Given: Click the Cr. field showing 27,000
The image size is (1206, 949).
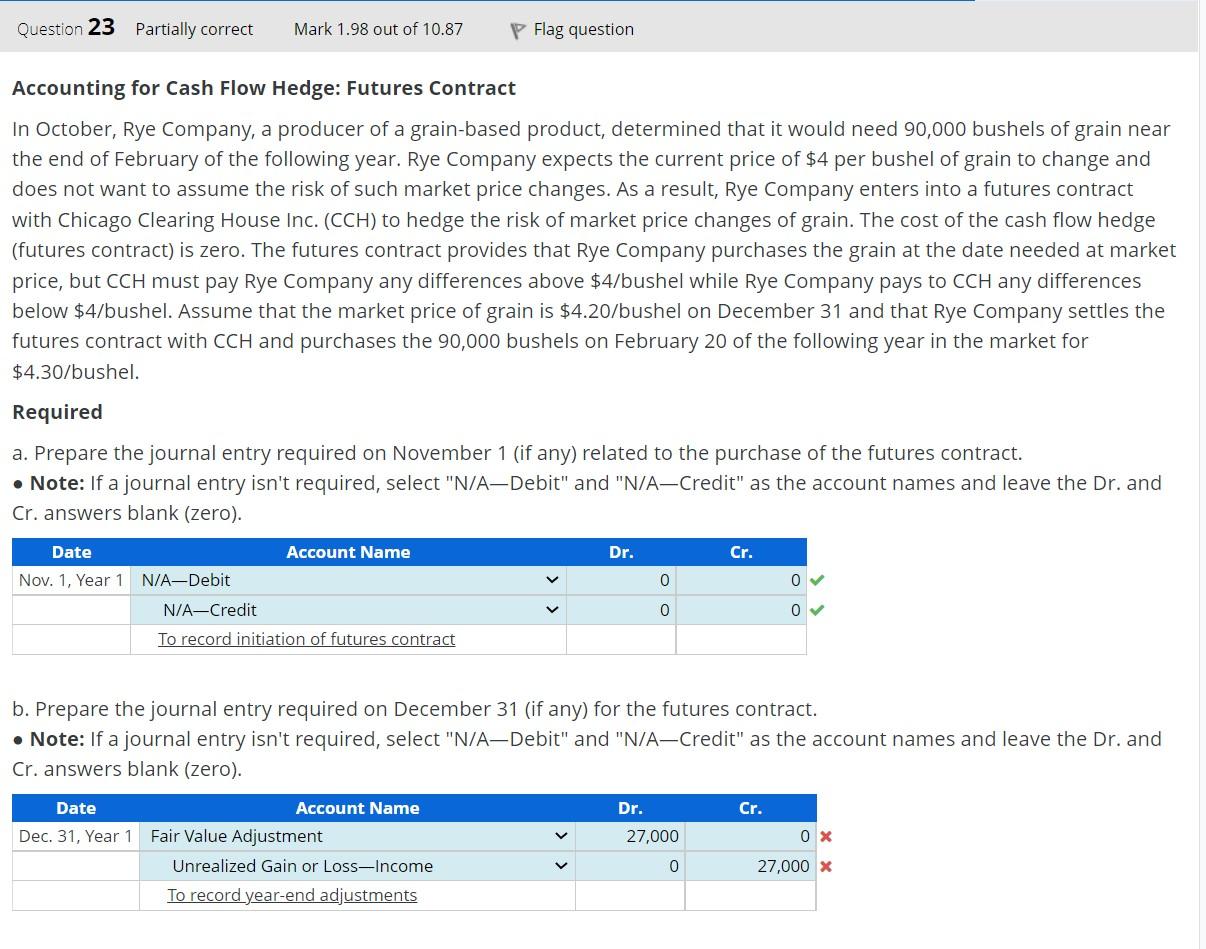Looking at the screenshot, I should coord(751,866).
